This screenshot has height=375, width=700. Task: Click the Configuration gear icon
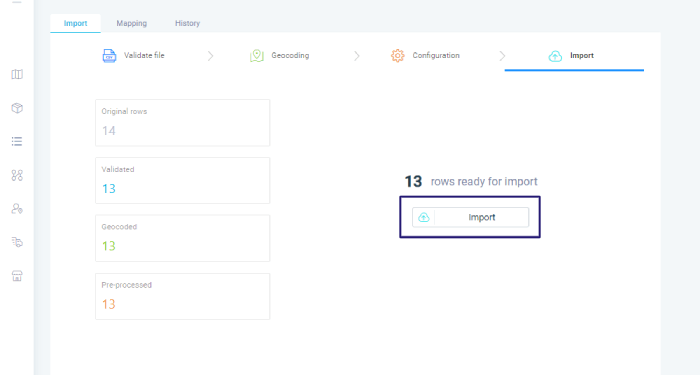(397, 56)
